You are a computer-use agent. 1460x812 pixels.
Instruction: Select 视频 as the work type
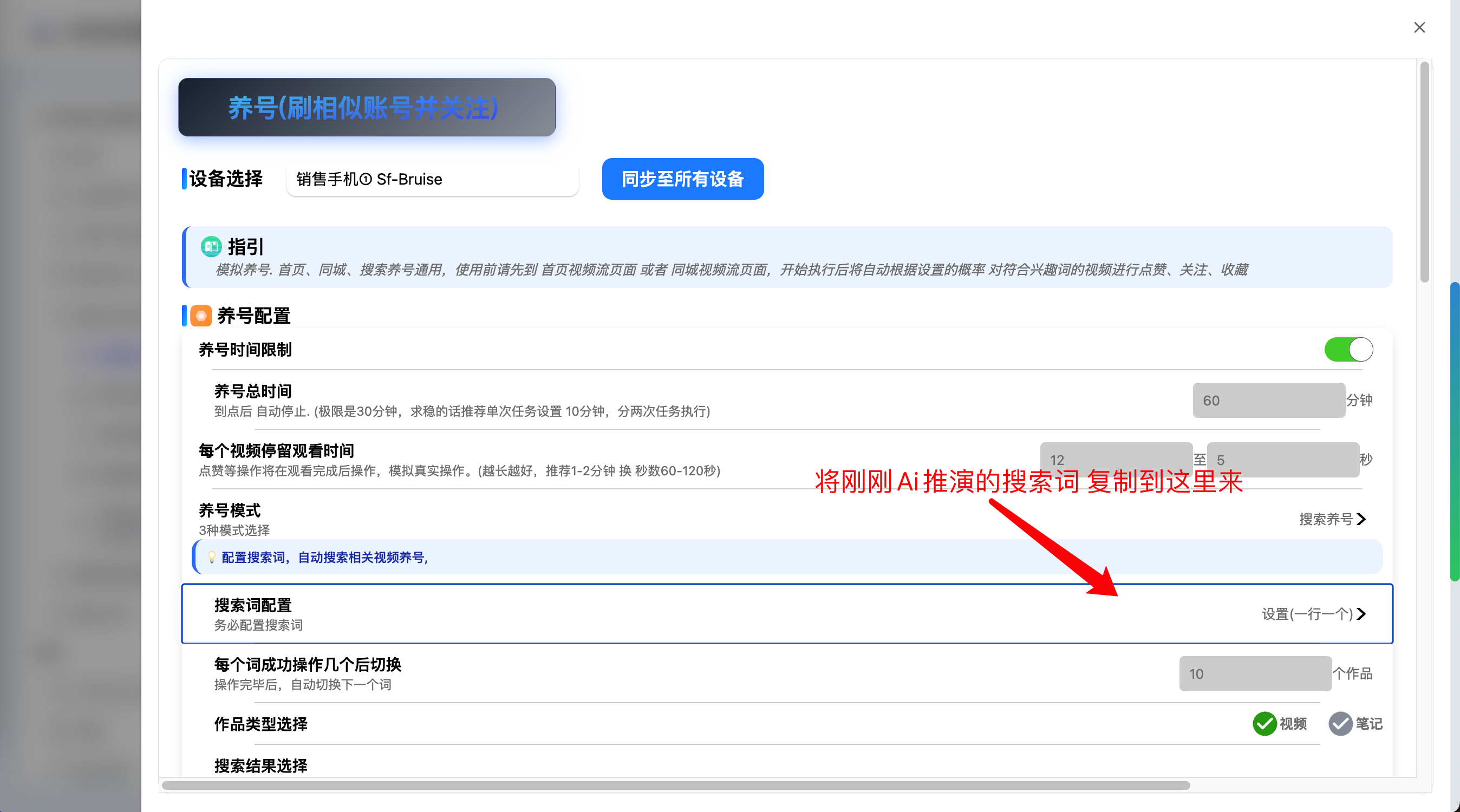pyautogui.click(x=1292, y=724)
